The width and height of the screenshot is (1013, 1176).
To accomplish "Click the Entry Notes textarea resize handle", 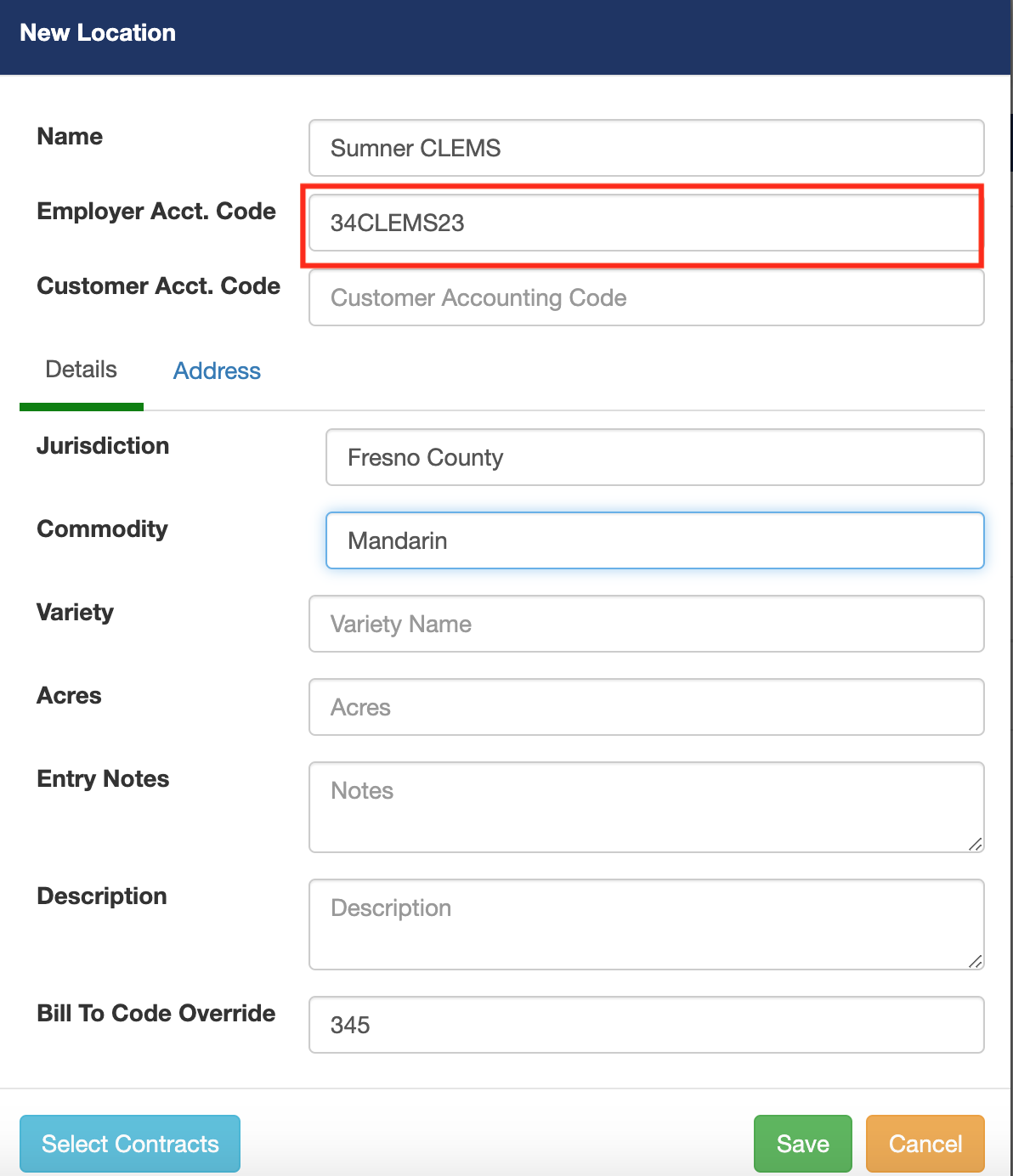I will (x=976, y=844).
